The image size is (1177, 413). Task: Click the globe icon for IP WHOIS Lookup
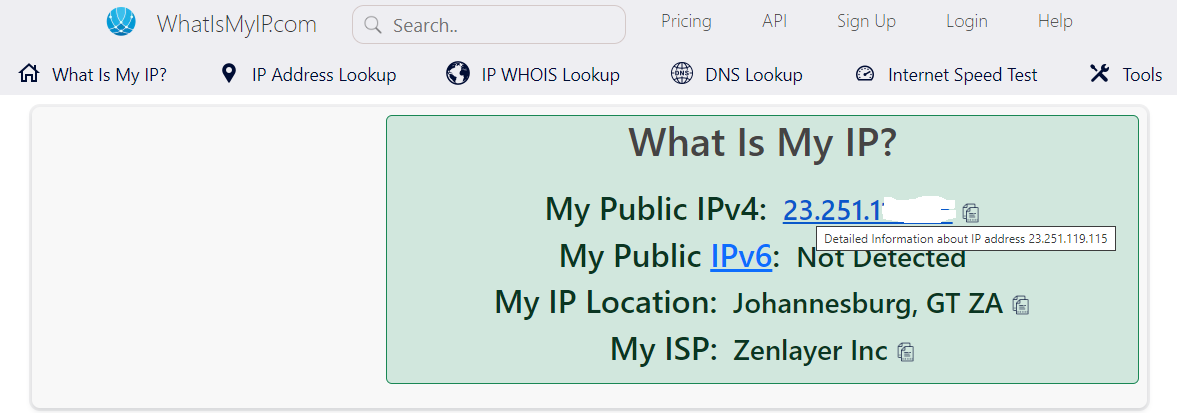coord(457,74)
